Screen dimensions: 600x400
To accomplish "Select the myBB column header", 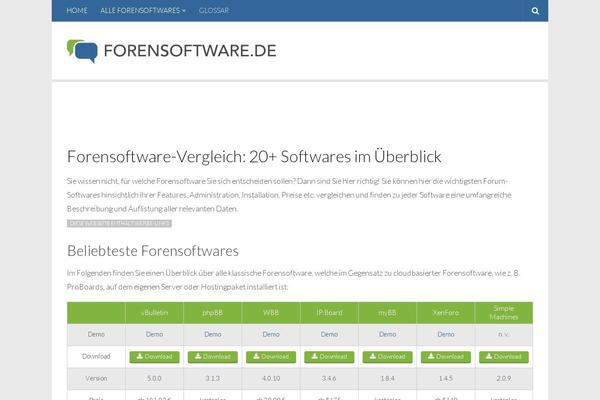I will (x=387, y=313).
